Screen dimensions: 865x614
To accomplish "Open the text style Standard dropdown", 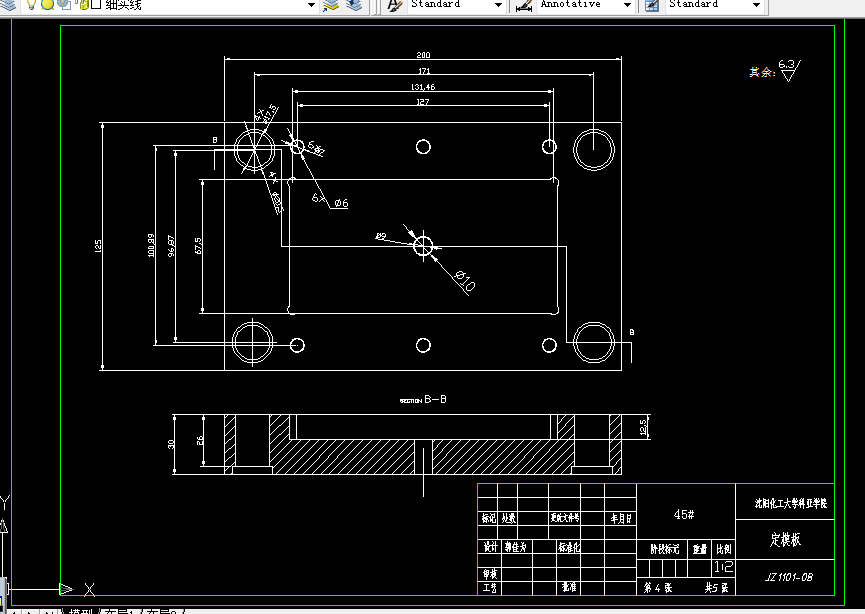I will [456, 5].
